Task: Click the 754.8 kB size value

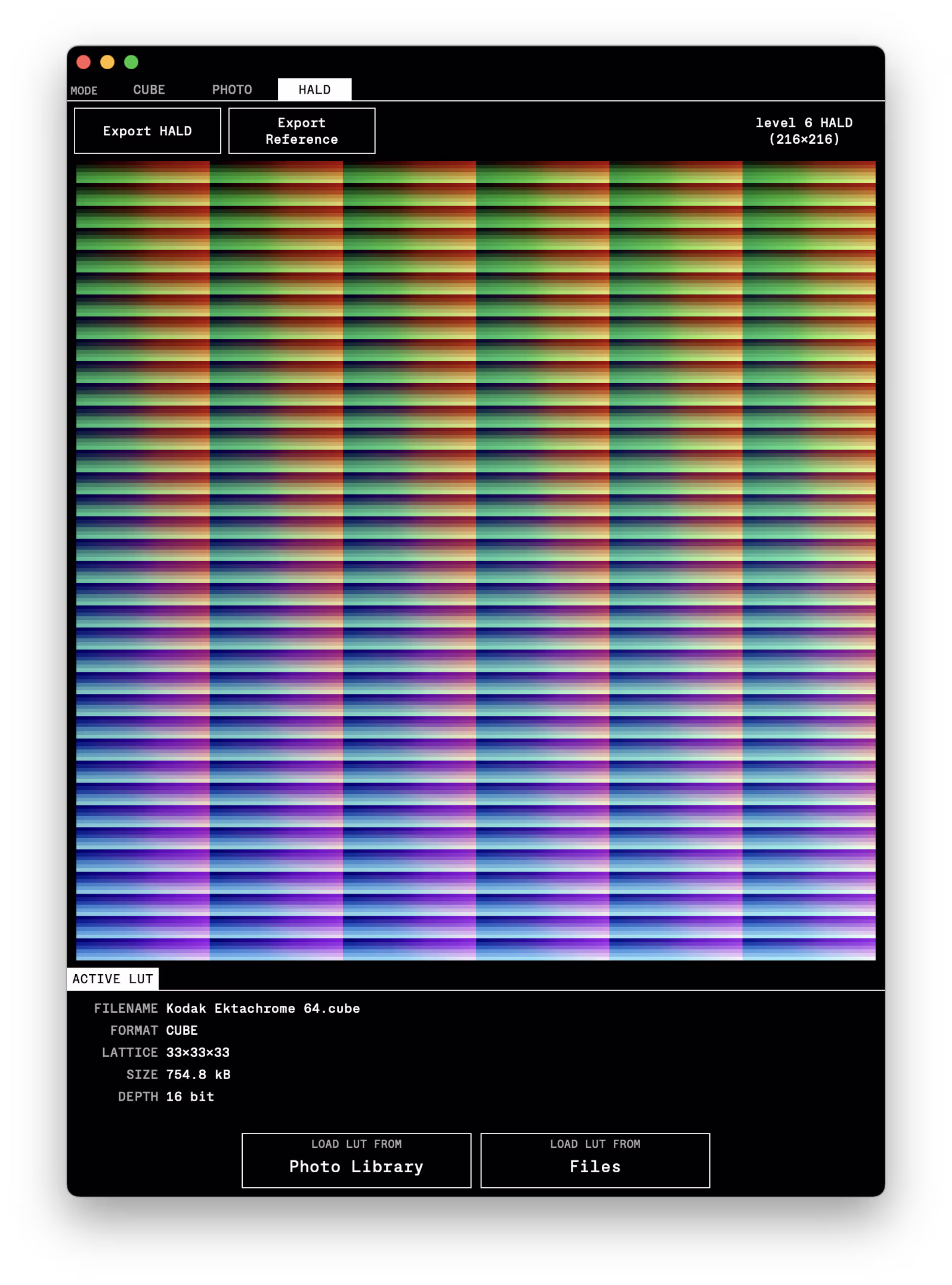Action: (198, 1075)
